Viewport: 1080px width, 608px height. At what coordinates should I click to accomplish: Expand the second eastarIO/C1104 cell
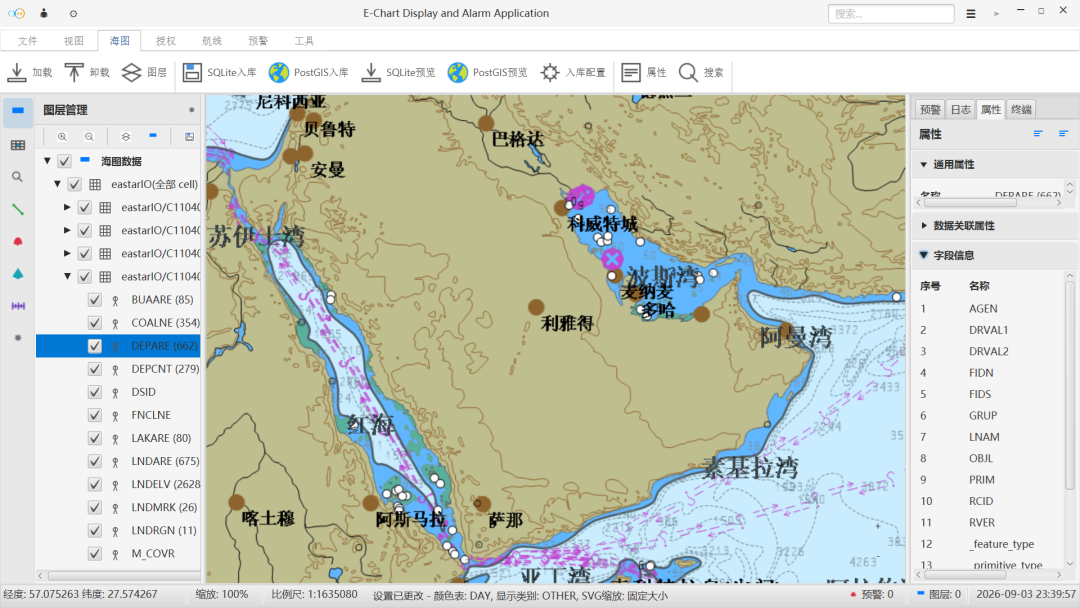(67, 230)
